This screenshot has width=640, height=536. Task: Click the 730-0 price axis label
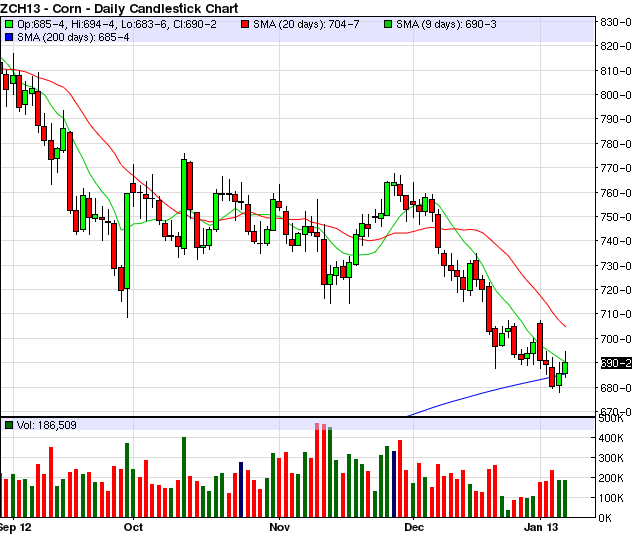[616, 266]
